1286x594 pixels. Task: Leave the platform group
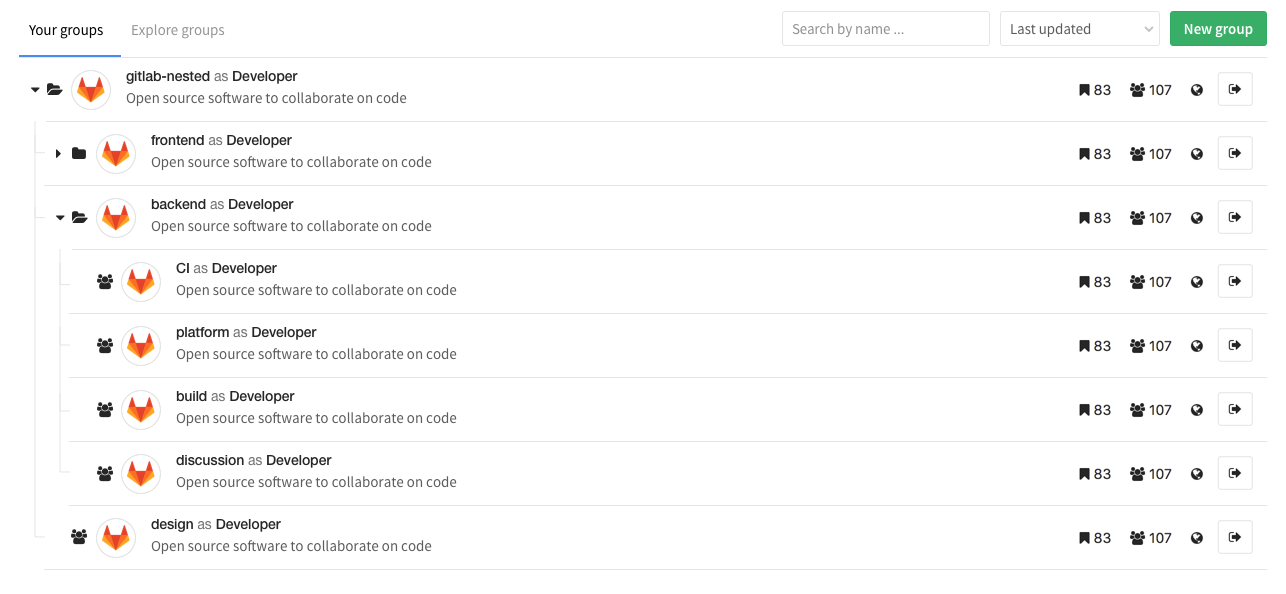tap(1235, 345)
